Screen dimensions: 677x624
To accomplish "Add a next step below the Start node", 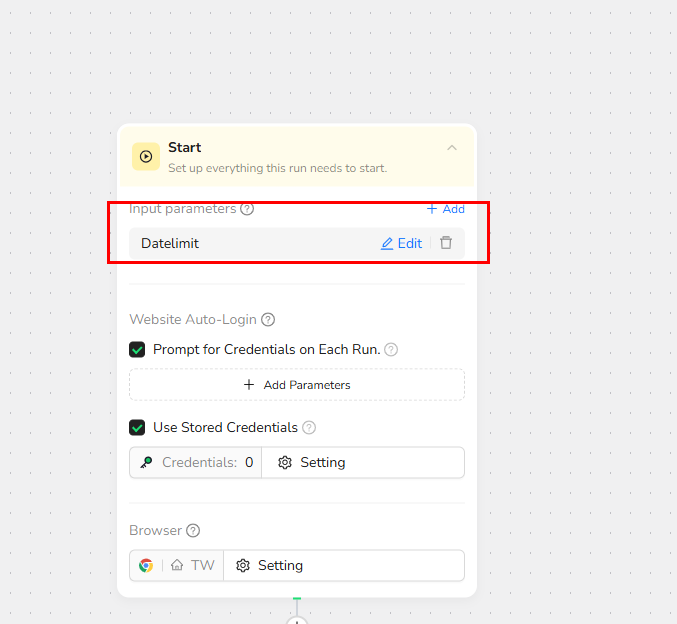I will (297, 621).
